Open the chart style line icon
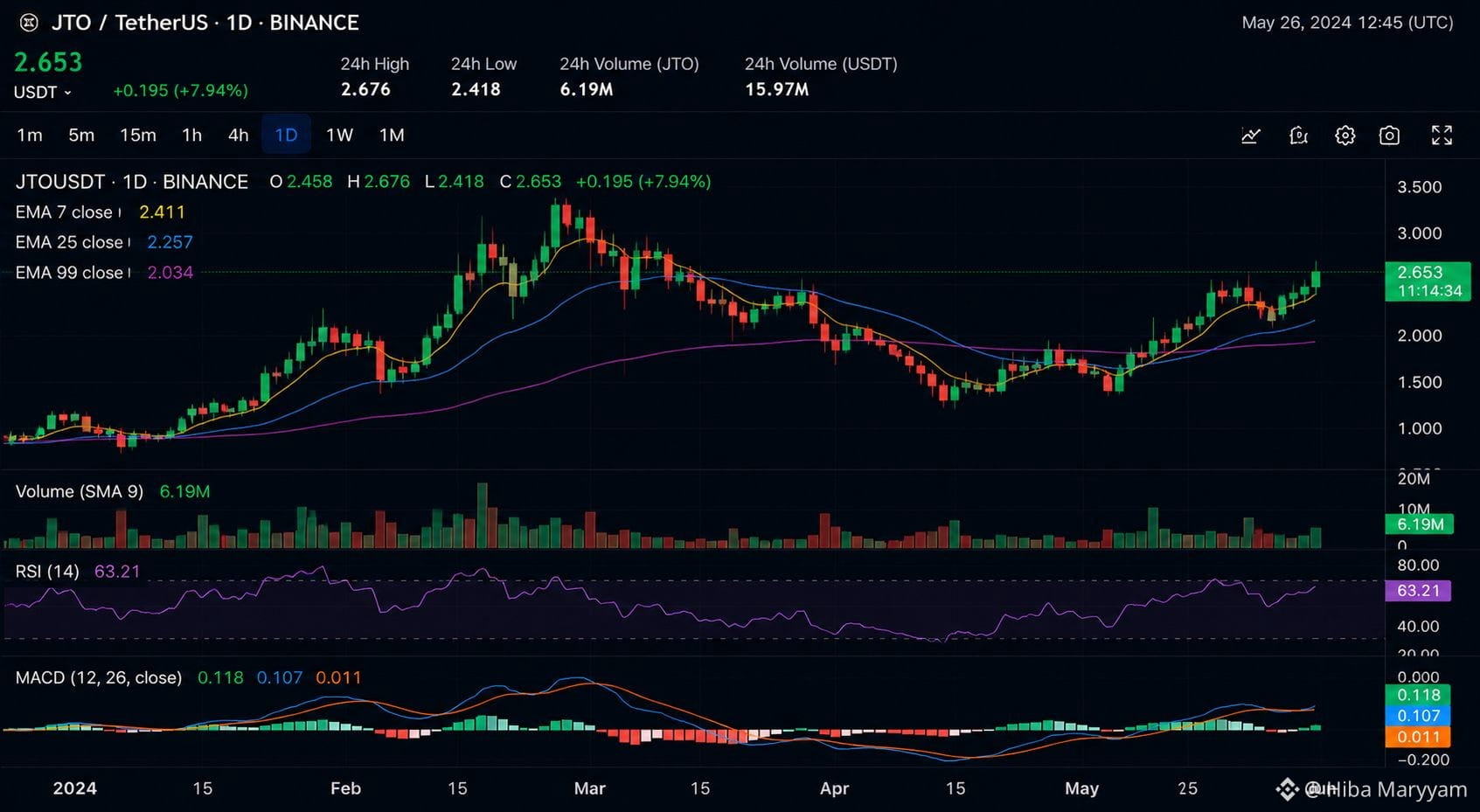This screenshot has height=812, width=1480. (1251, 135)
